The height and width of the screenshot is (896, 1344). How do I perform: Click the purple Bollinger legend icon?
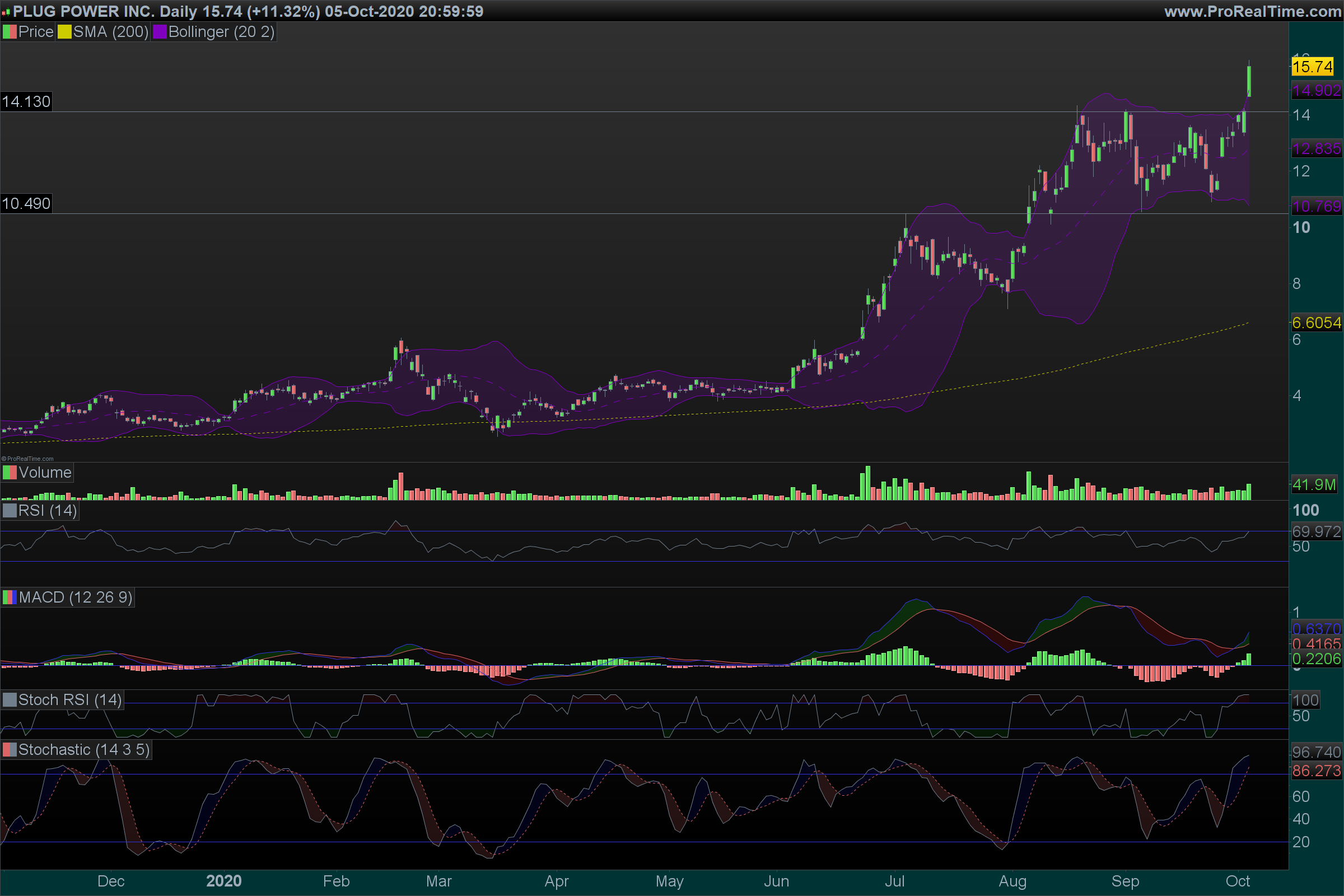pyautogui.click(x=160, y=32)
